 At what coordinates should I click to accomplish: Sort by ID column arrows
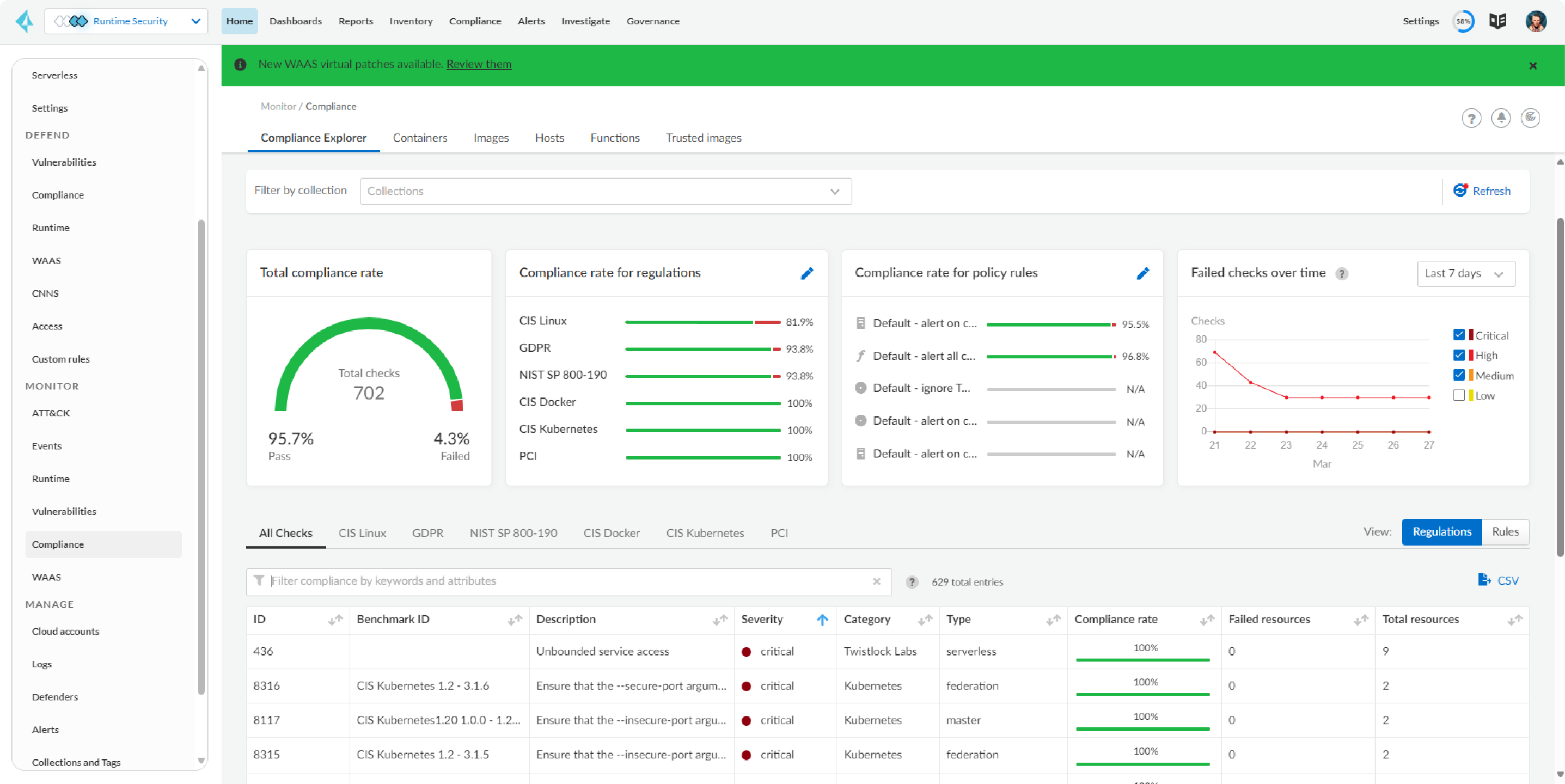[x=335, y=620]
